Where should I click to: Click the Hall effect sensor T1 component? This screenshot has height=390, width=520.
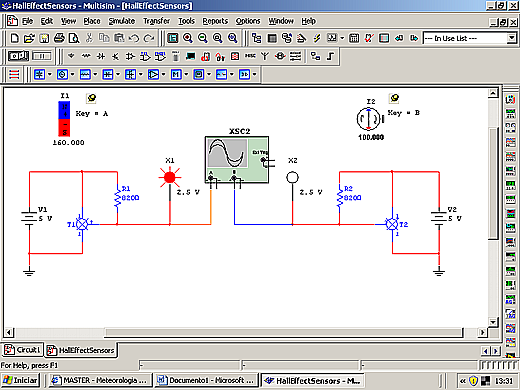tap(82, 224)
